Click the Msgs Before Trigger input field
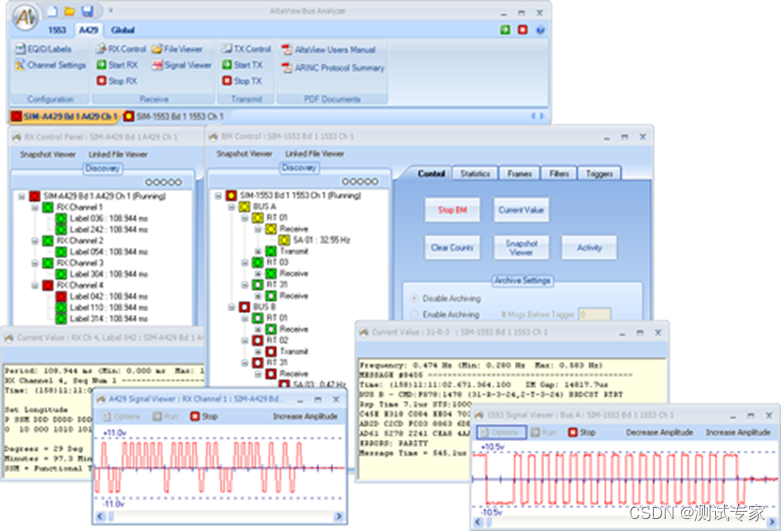 [x=594, y=314]
